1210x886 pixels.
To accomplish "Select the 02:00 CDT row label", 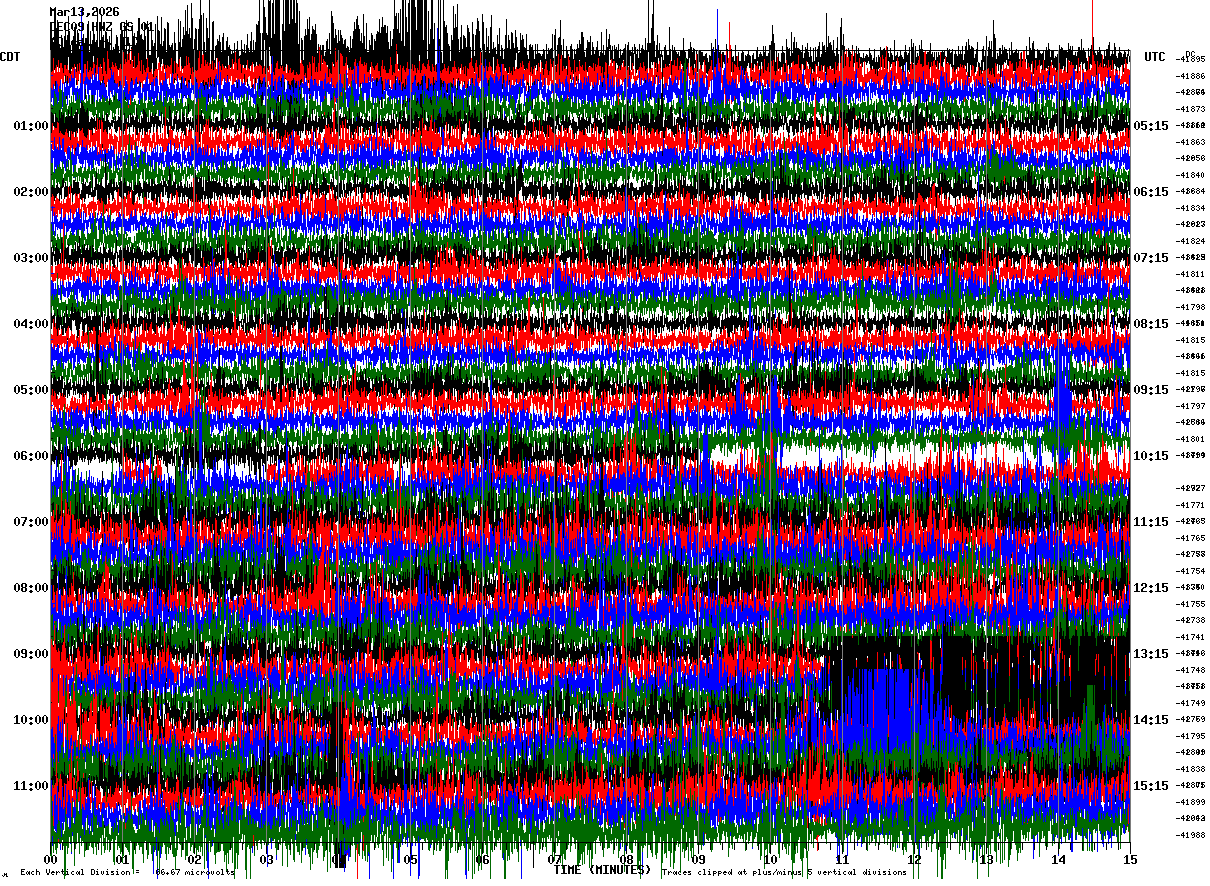I will pos(30,192).
